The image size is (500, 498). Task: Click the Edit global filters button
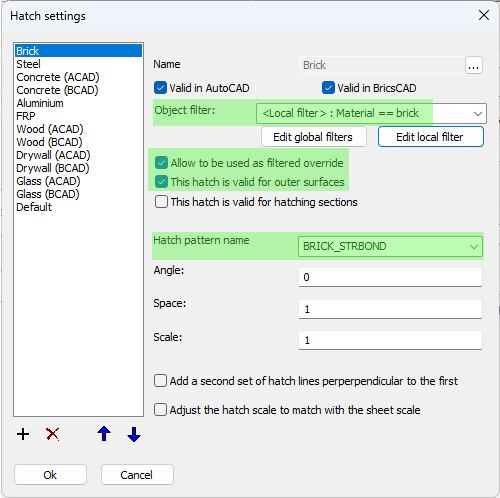coord(314,137)
